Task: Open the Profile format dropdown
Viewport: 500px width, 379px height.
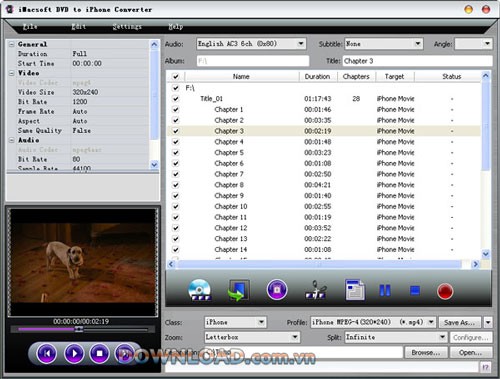Action: (x=431, y=322)
